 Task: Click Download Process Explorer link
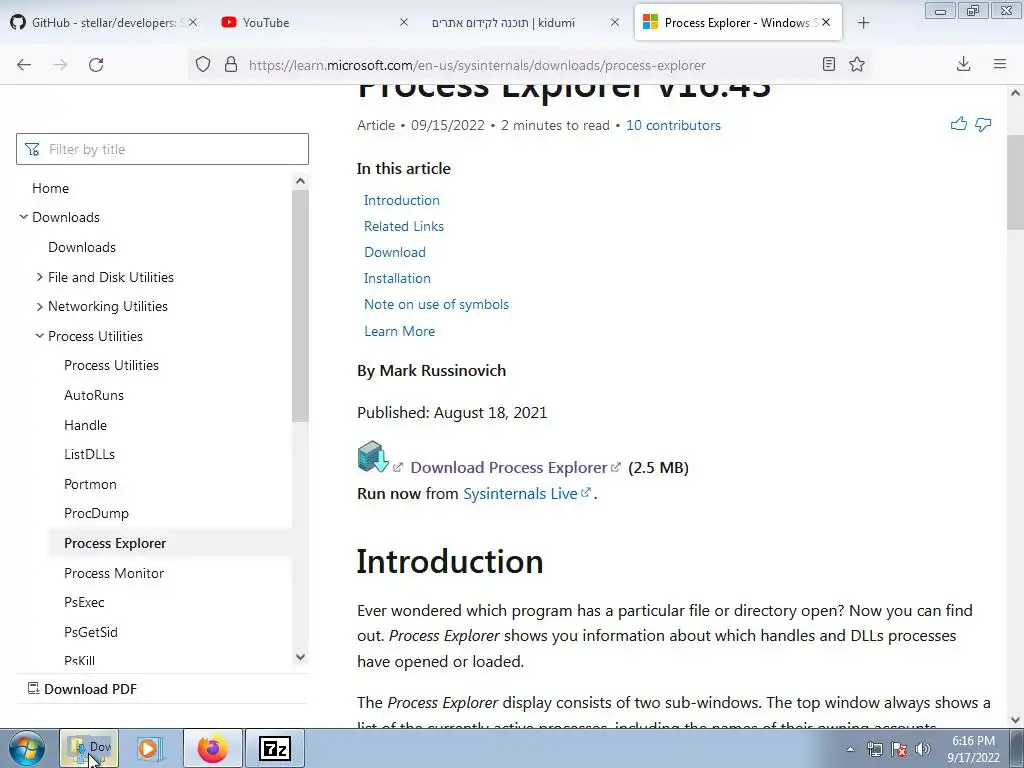pos(509,468)
